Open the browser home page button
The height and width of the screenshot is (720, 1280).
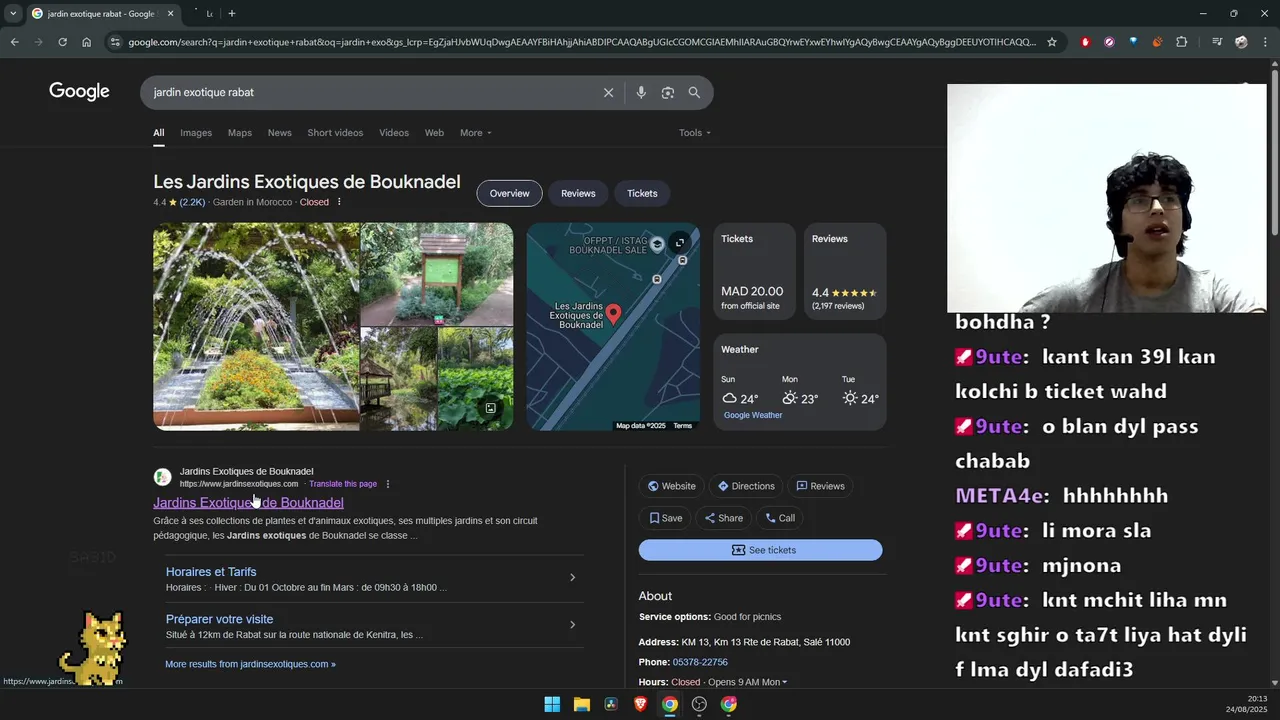tap(86, 42)
